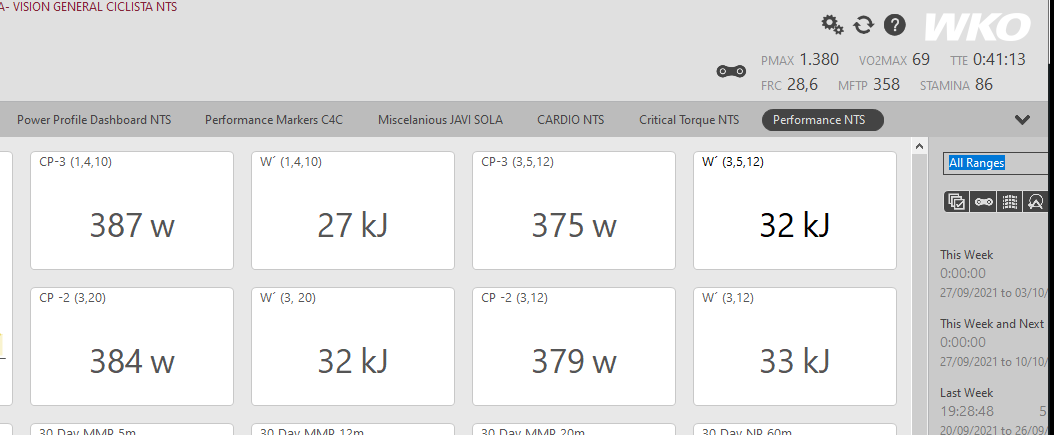The height and width of the screenshot is (435, 1054).
Task: Switch to Performance Markers C4C tab
Action: [x=274, y=120]
